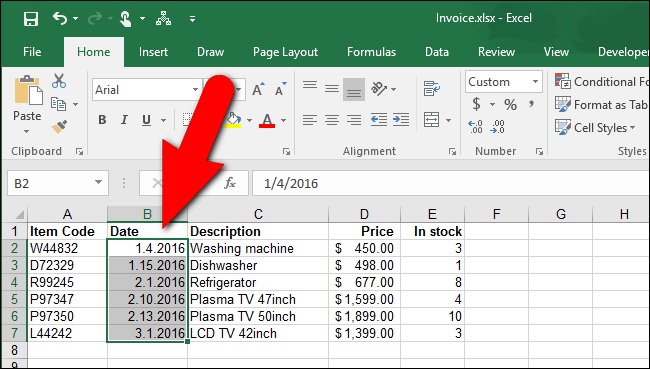Switch to the Formulas tab
Viewport: 650px width, 369px height.
click(x=371, y=52)
